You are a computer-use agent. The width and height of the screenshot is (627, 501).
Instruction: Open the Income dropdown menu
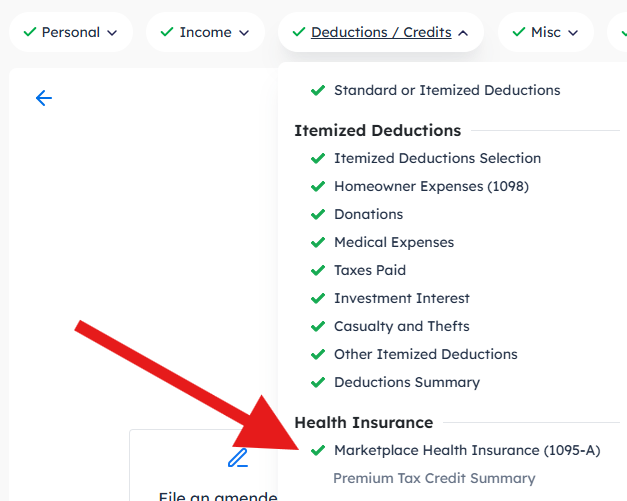[205, 32]
